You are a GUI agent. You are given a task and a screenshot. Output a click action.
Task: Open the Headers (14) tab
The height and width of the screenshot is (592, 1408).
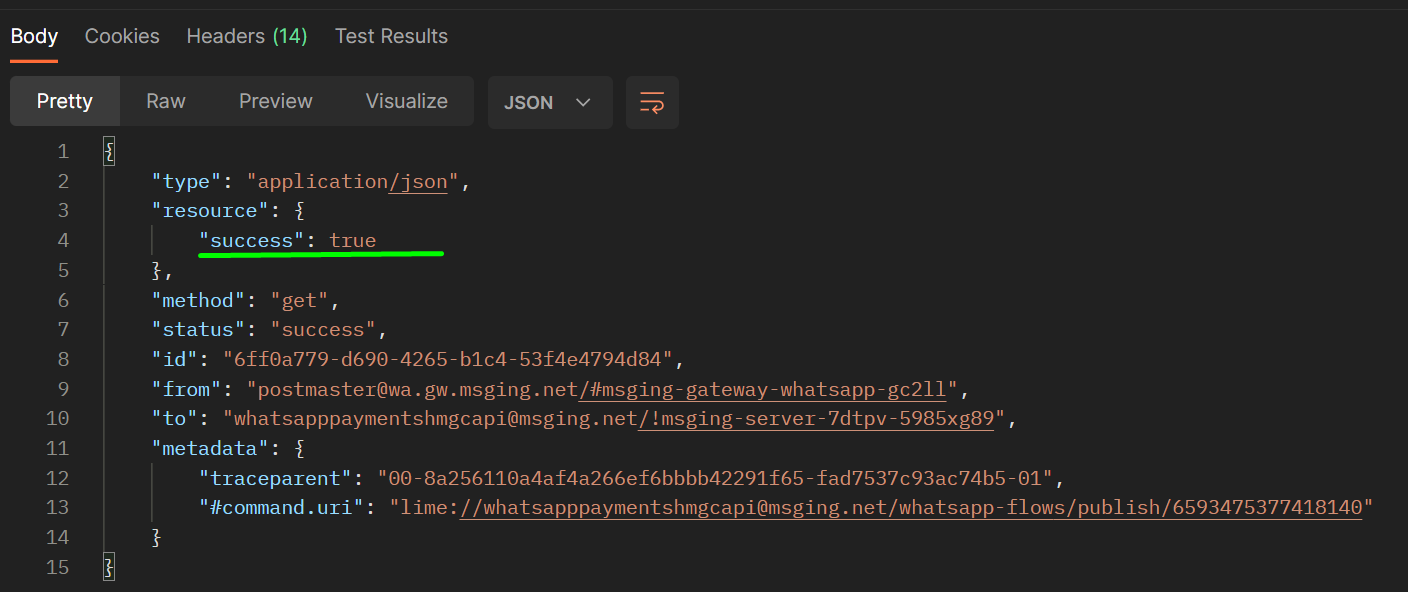tap(247, 36)
